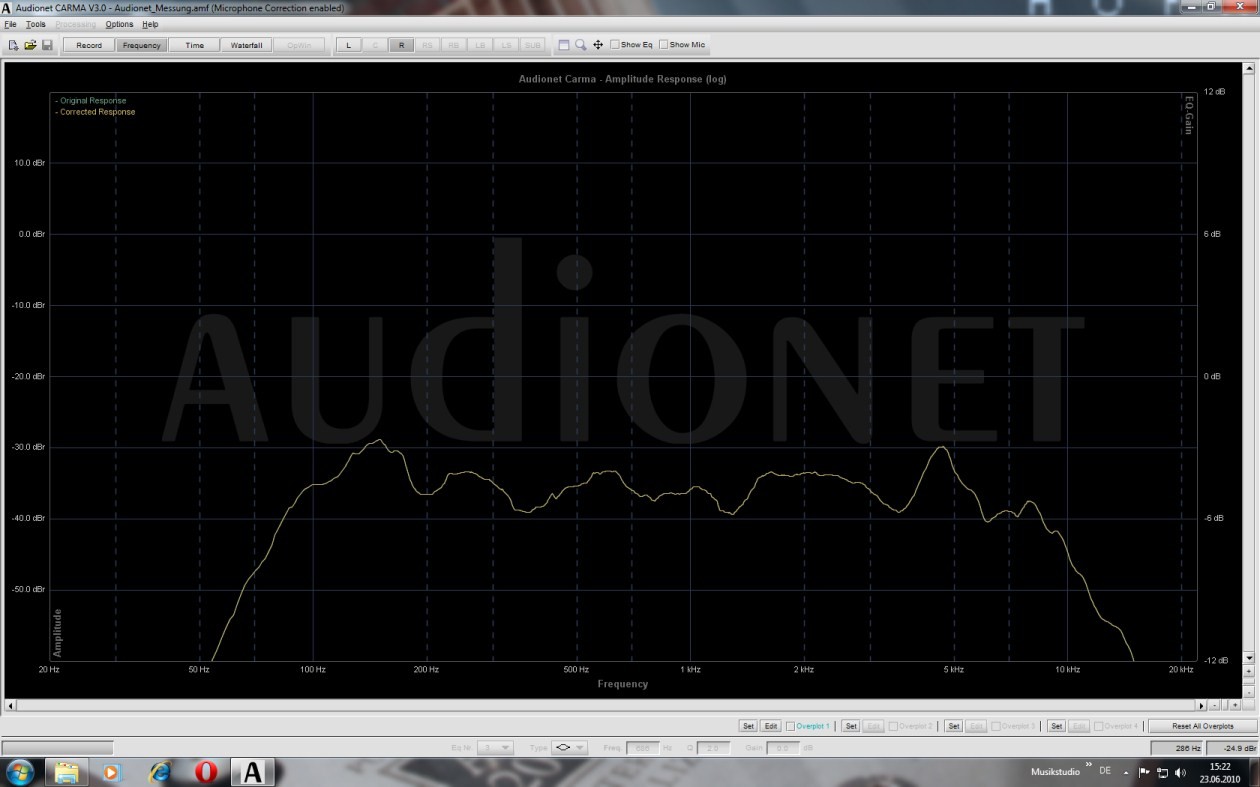This screenshot has width=1260, height=787.
Task: Enable the Show Mic checkbox
Action: click(664, 45)
